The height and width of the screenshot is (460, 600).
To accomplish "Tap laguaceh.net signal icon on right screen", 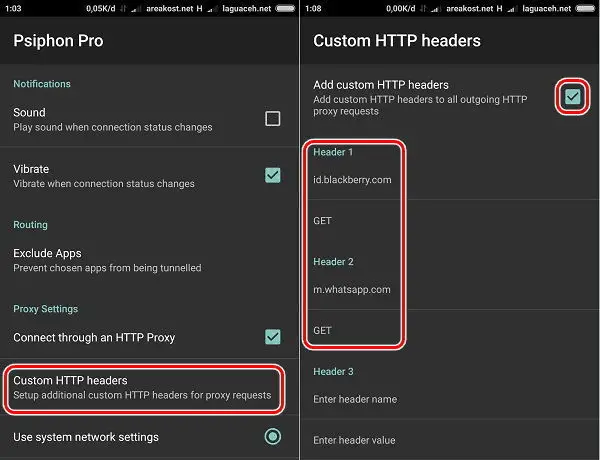I will coord(510,9).
